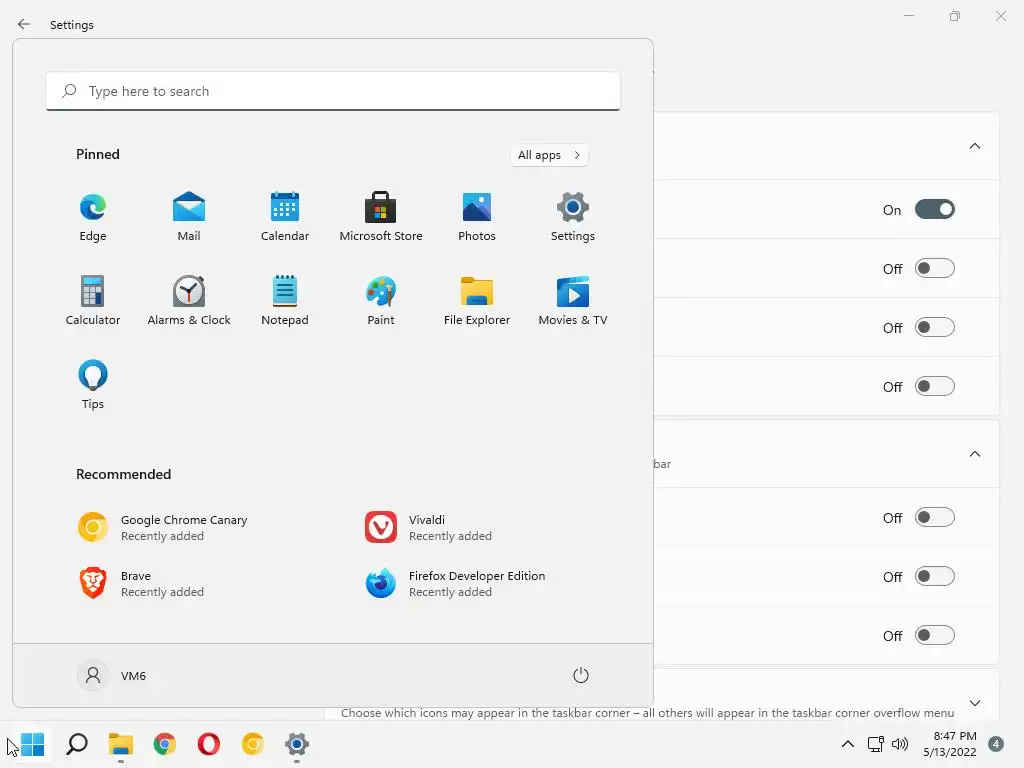Open Edge from the pinned apps
The width and height of the screenshot is (1024, 768).
(93, 217)
